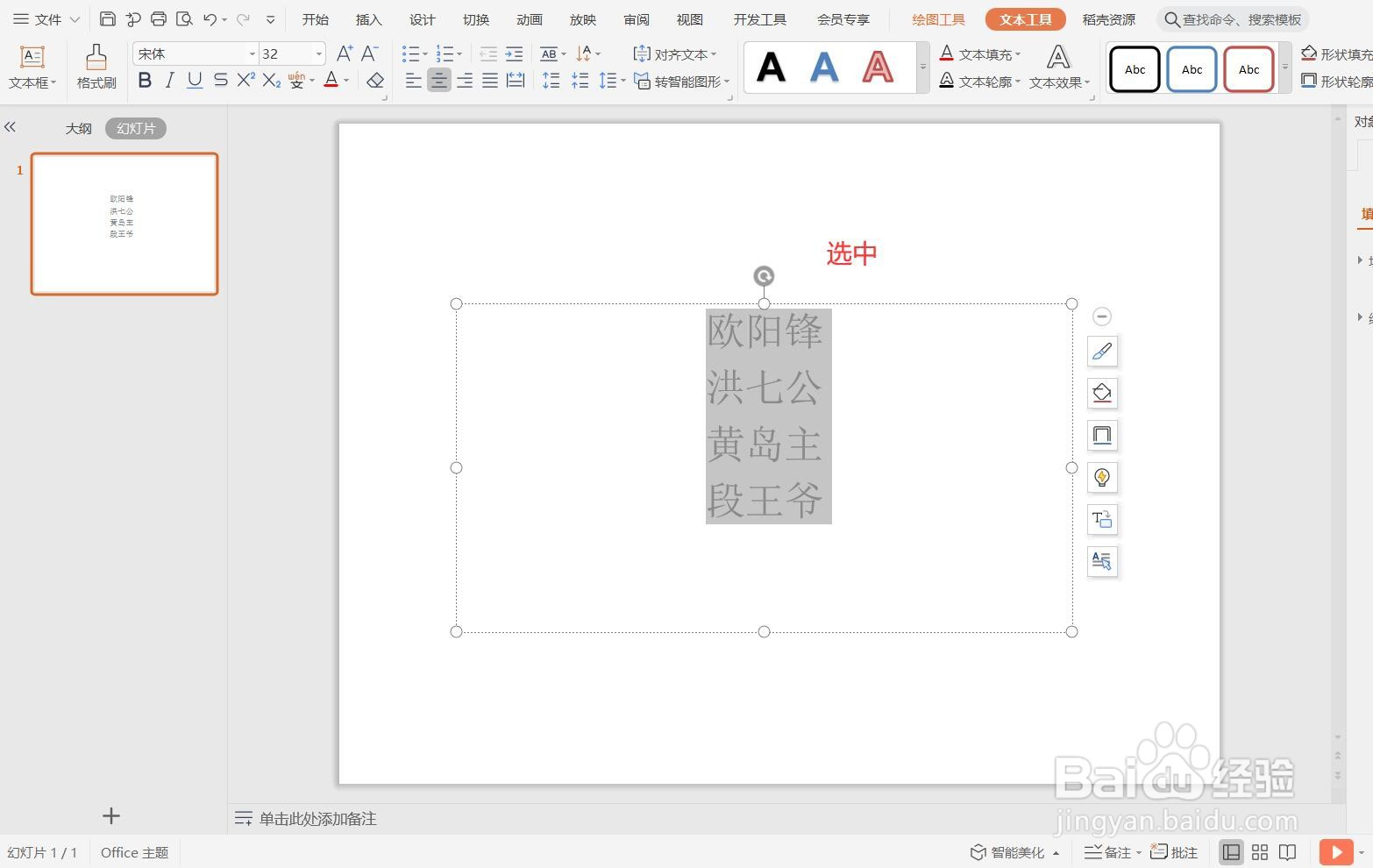Click the 文本框 text box tool

click(x=32, y=68)
